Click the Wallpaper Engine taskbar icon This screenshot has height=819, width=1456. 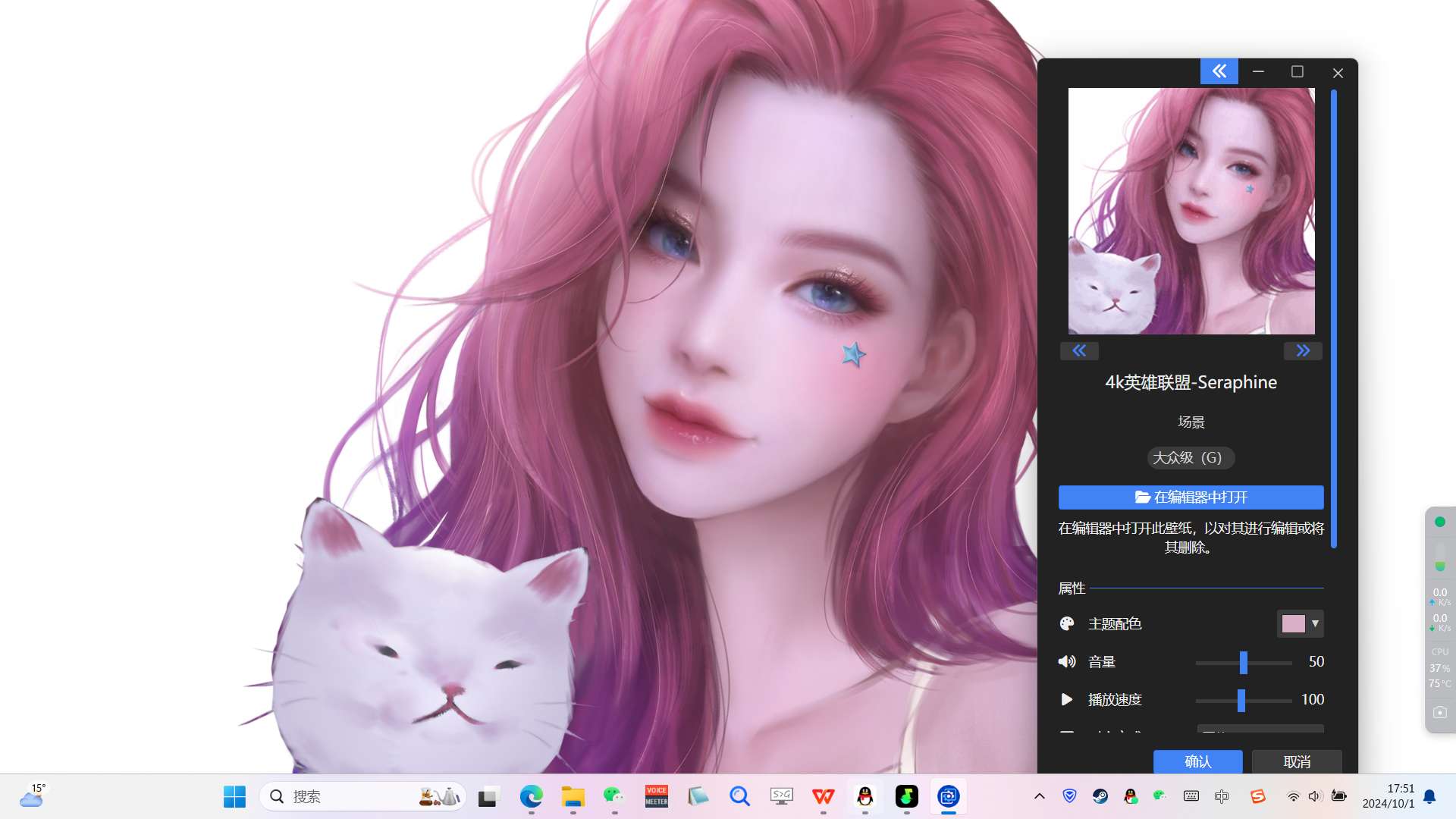click(948, 796)
